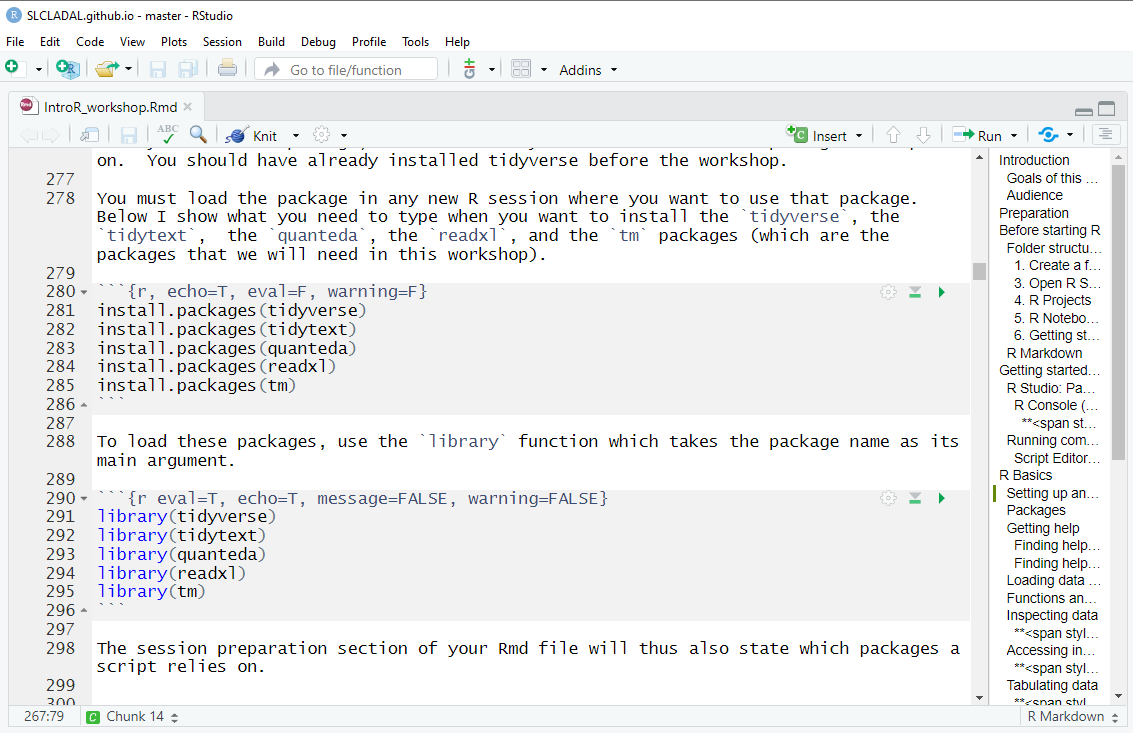This screenshot has width=1133, height=733.
Task: Click the Knit button
Action: pyautogui.click(x=253, y=136)
